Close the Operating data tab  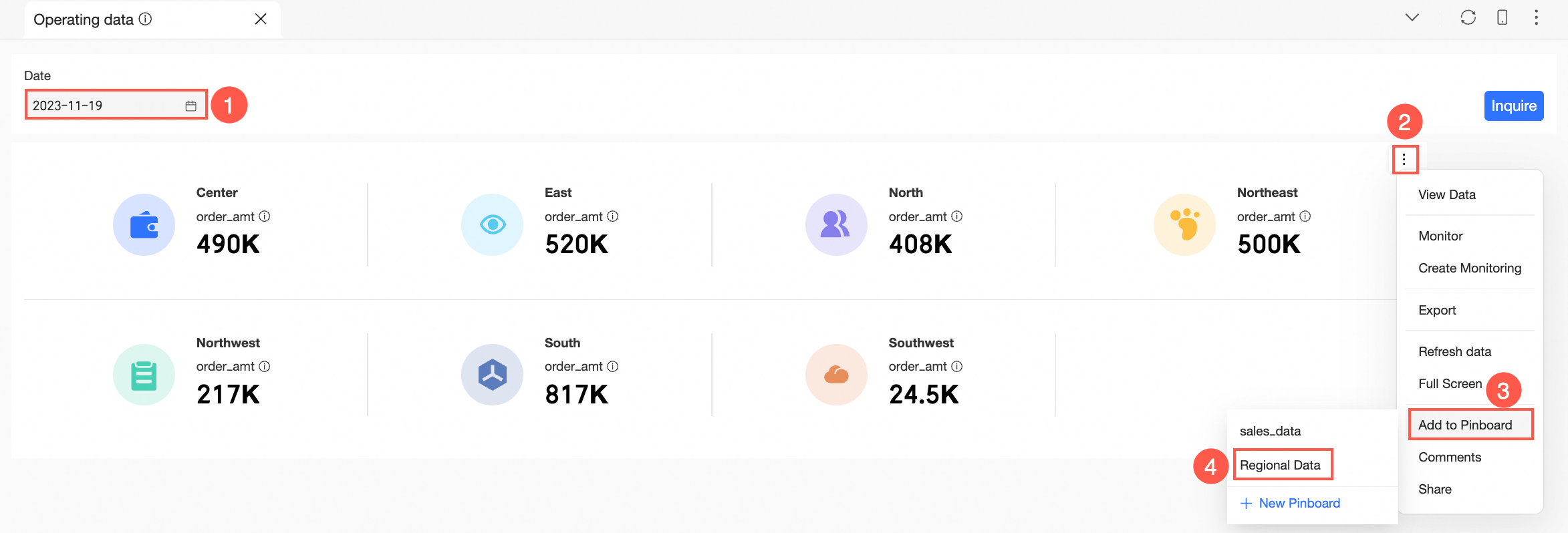coord(261,19)
